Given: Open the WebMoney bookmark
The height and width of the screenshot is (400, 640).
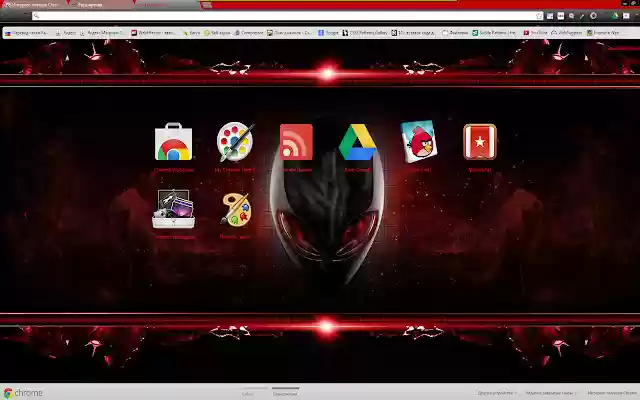Looking at the screenshot, I should tap(153, 33).
